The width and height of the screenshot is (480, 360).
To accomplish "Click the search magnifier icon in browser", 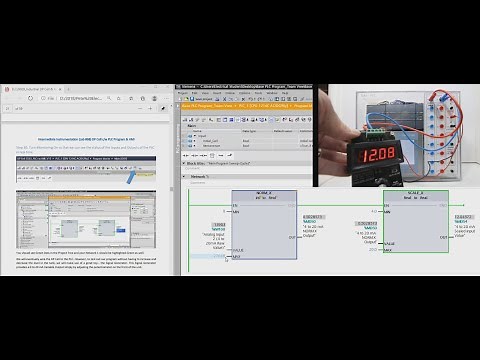I will [x=109, y=98].
